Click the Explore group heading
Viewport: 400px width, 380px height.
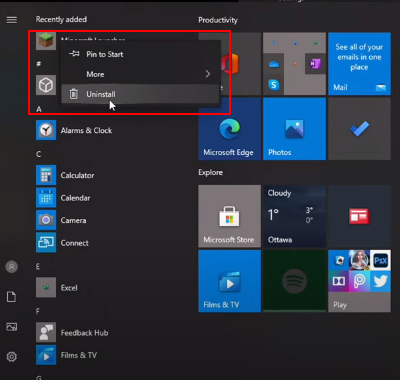tap(211, 173)
